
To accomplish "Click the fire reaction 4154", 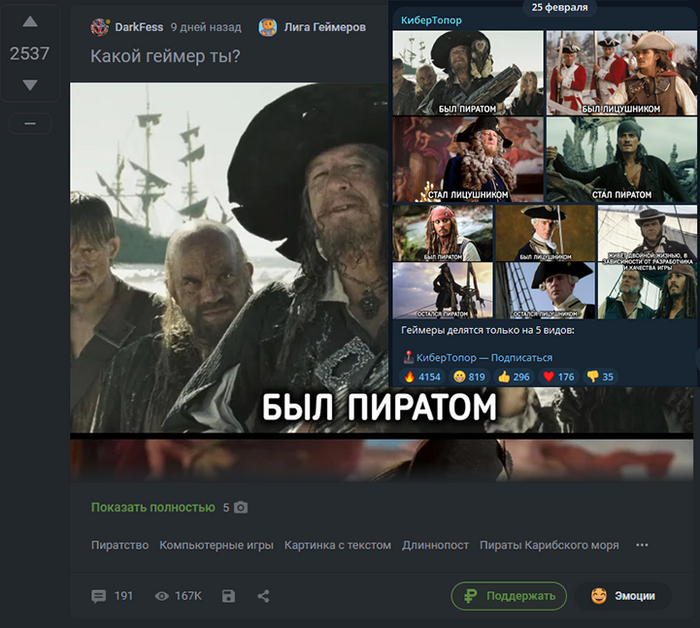I will pos(421,377).
